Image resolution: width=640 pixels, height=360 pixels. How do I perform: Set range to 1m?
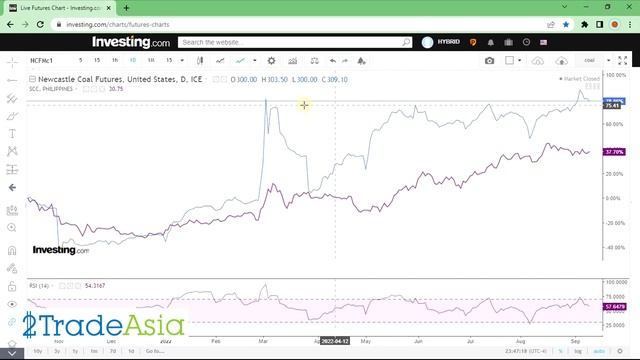(94, 351)
